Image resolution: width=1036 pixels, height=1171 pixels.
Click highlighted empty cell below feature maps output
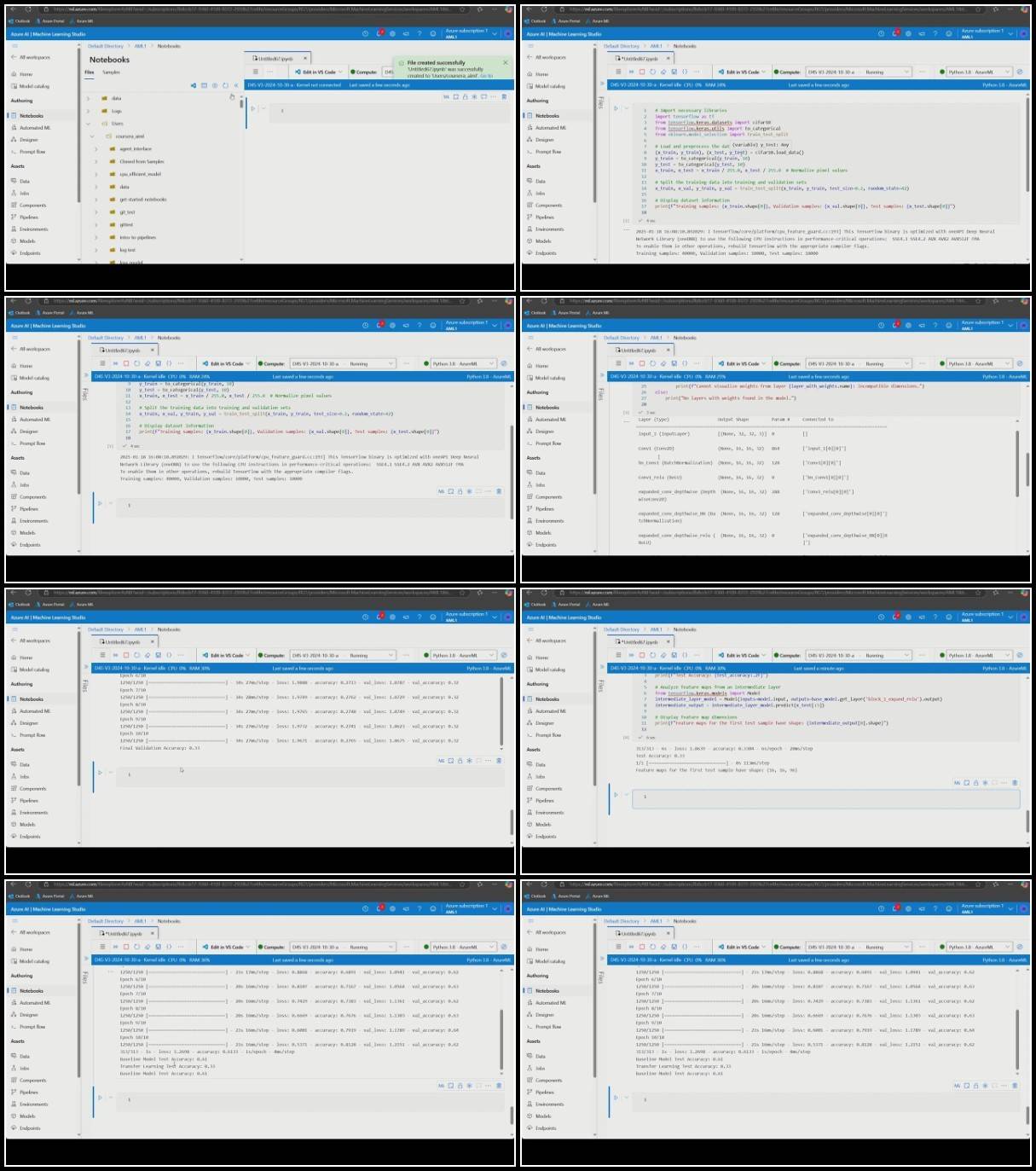pos(825,797)
